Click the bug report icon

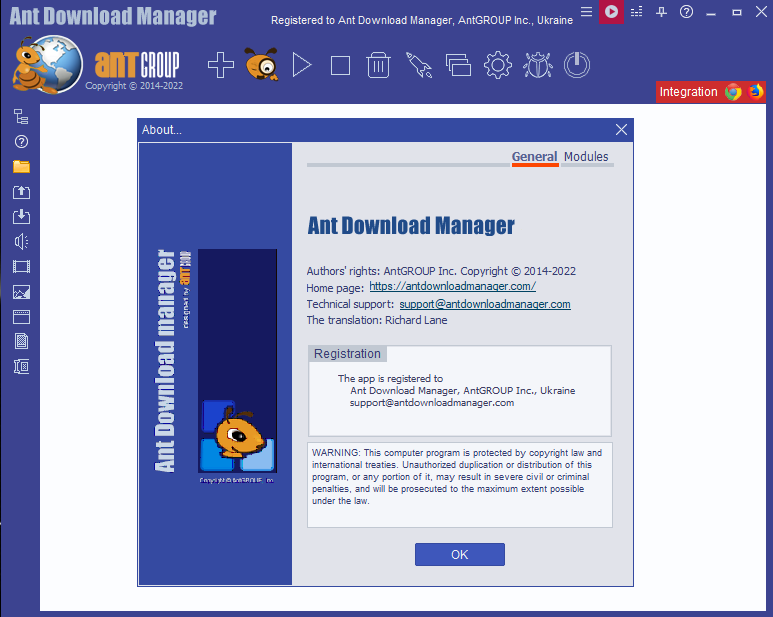(538, 65)
